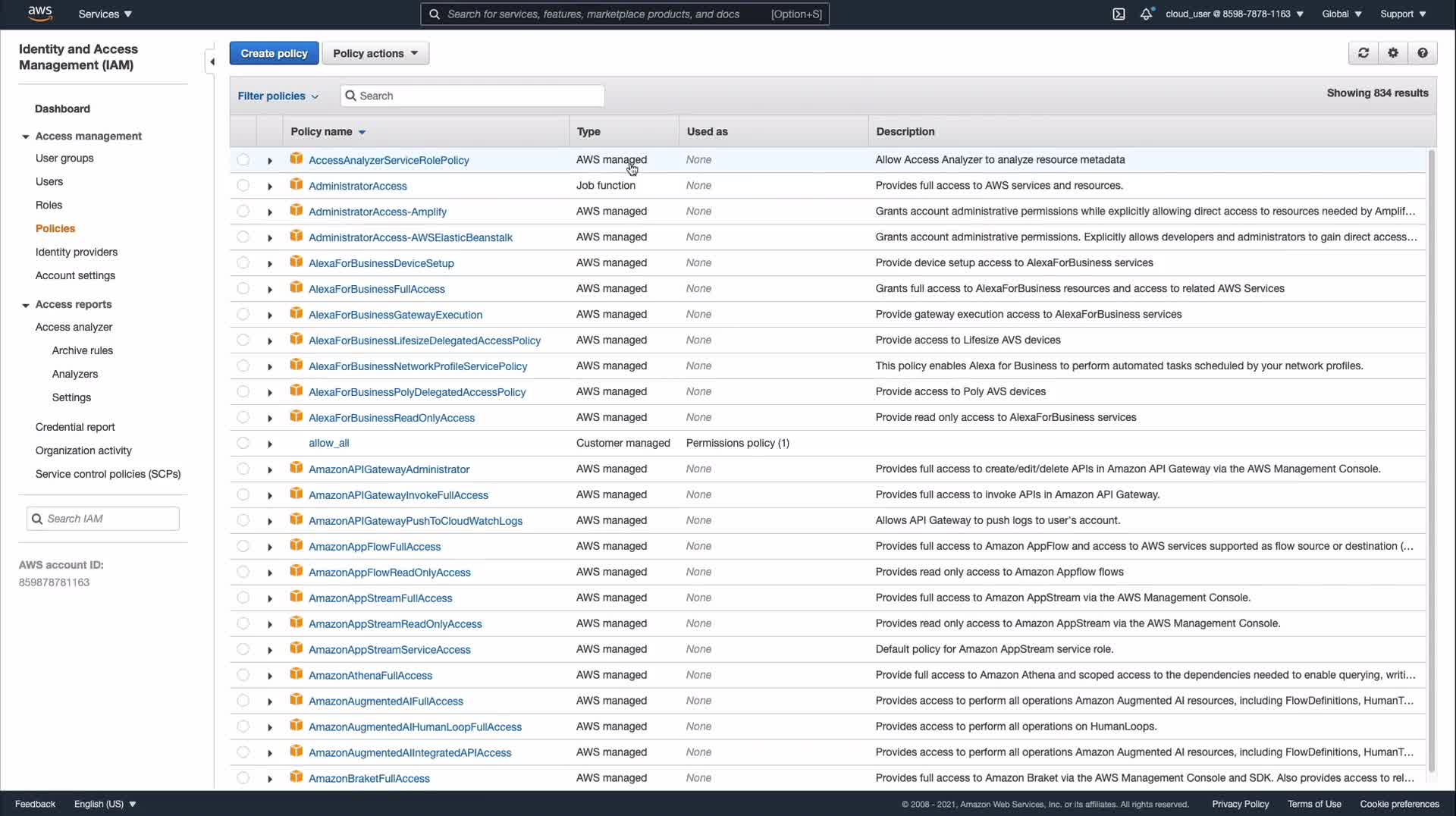
Task: Click the help question mark icon
Action: click(x=1423, y=53)
